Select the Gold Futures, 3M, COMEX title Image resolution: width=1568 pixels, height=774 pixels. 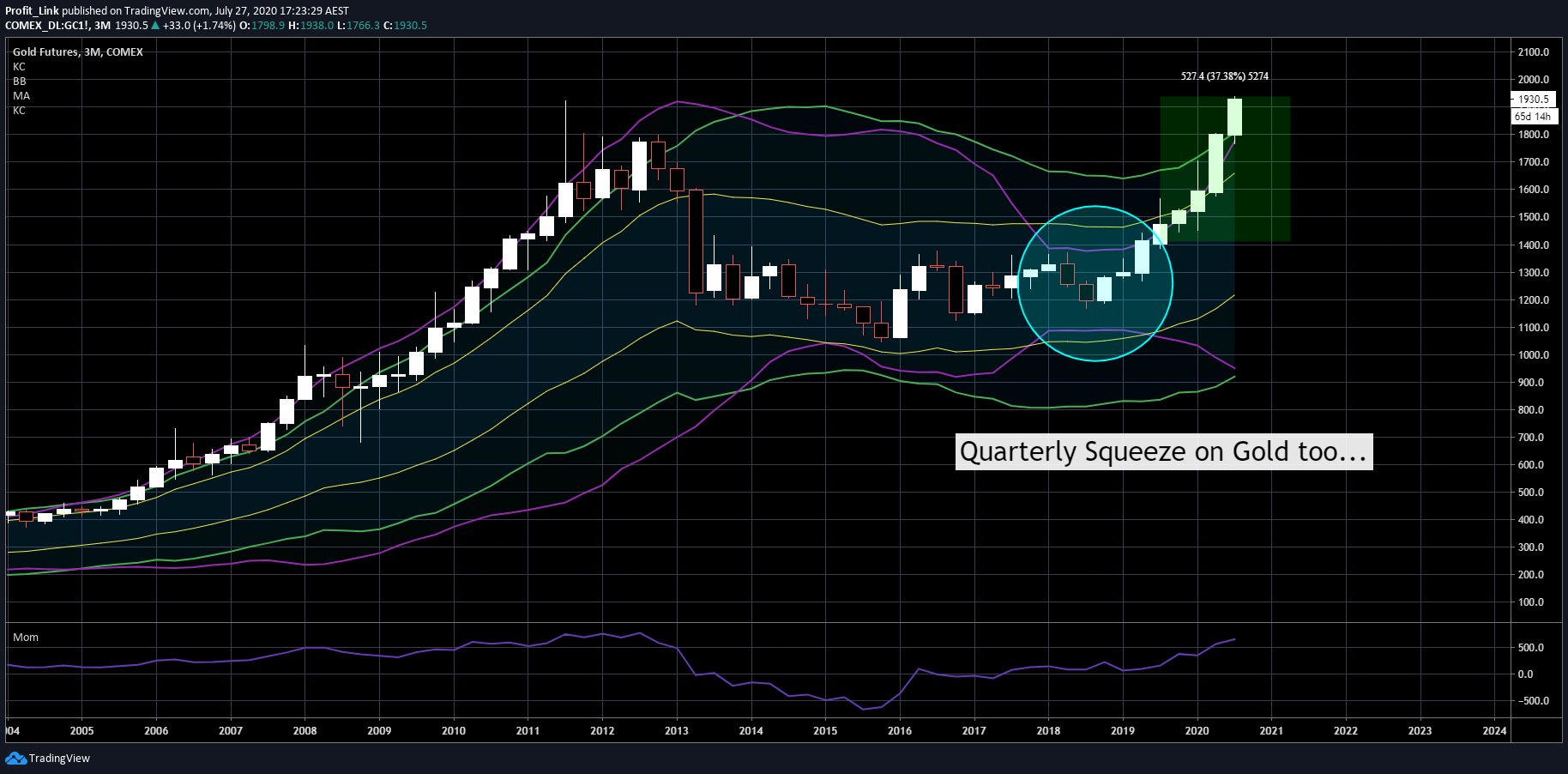(x=78, y=52)
